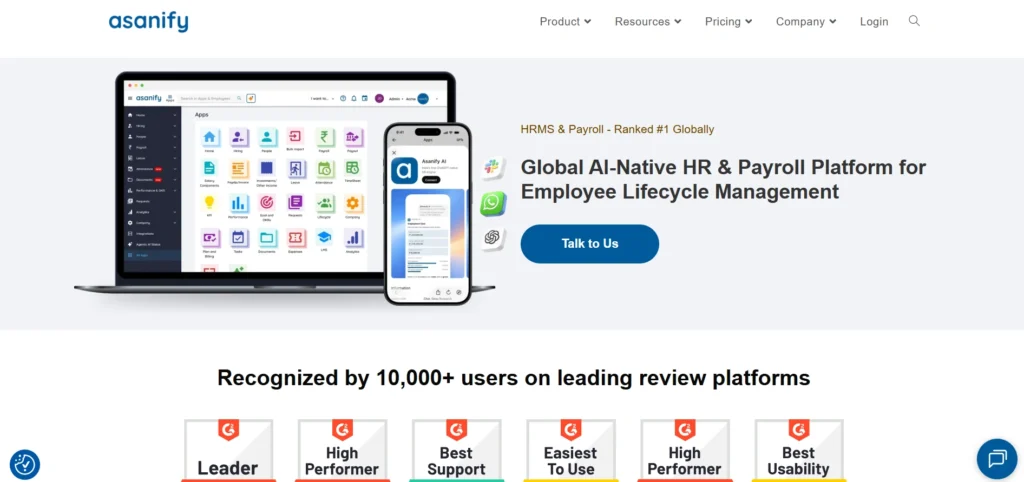Image resolution: width=1024 pixels, height=482 pixels.
Task: Click the Slack integration icon
Action: click(493, 168)
